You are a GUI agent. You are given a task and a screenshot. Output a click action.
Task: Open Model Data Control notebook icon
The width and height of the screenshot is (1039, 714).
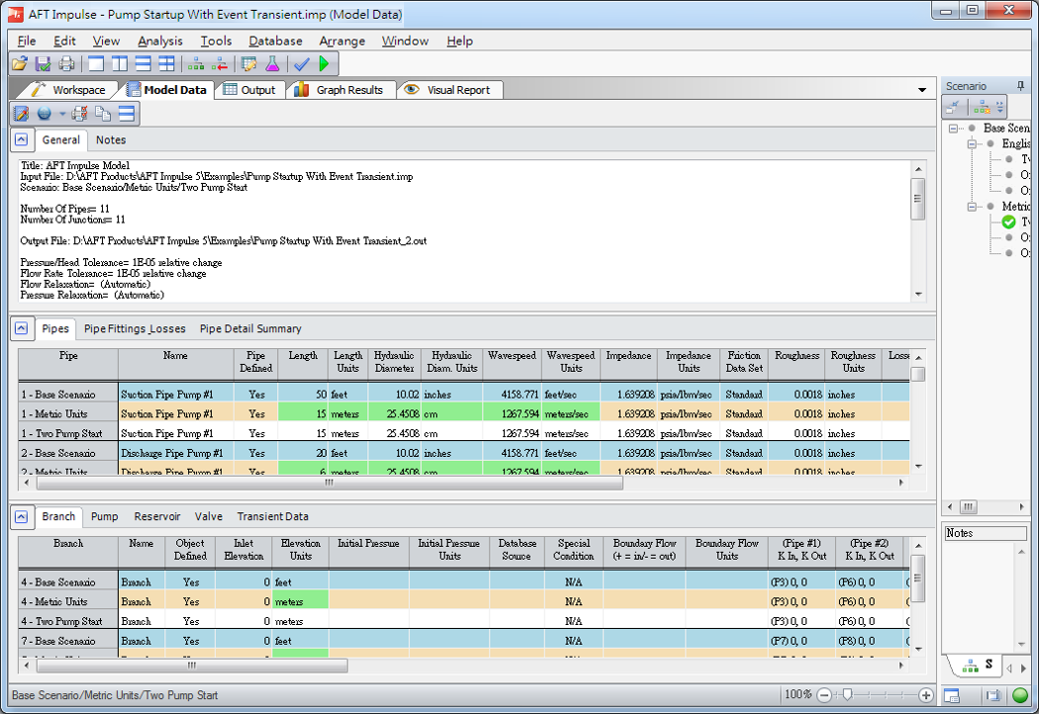click(x=21, y=113)
